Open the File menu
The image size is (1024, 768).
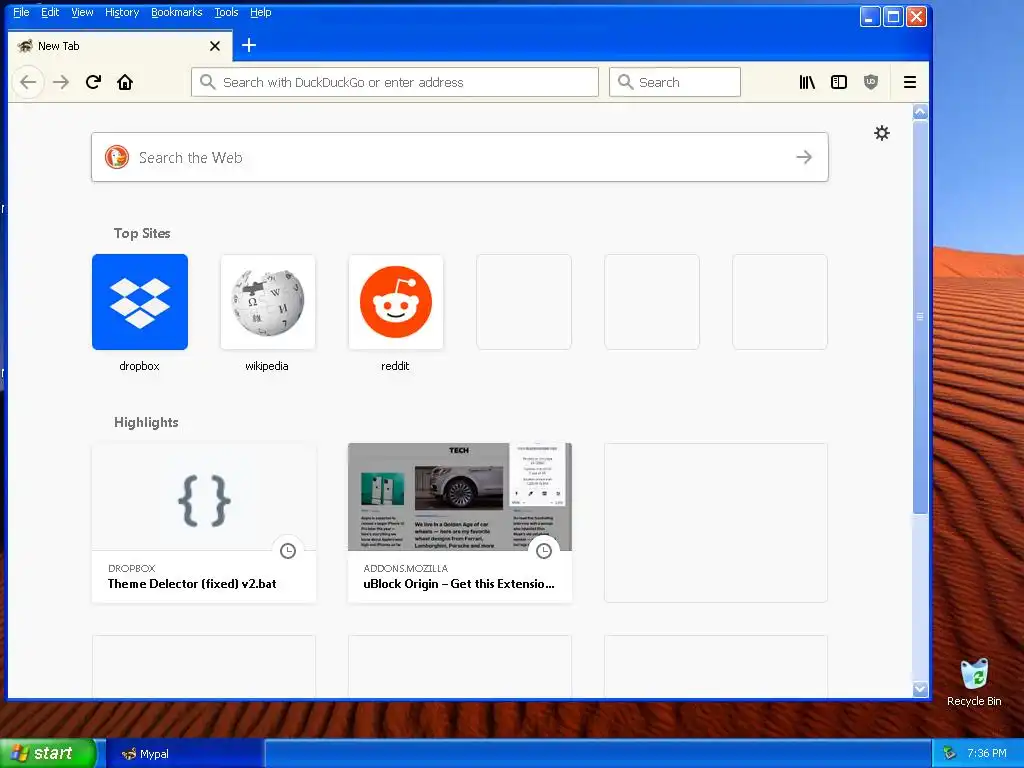pyautogui.click(x=21, y=12)
